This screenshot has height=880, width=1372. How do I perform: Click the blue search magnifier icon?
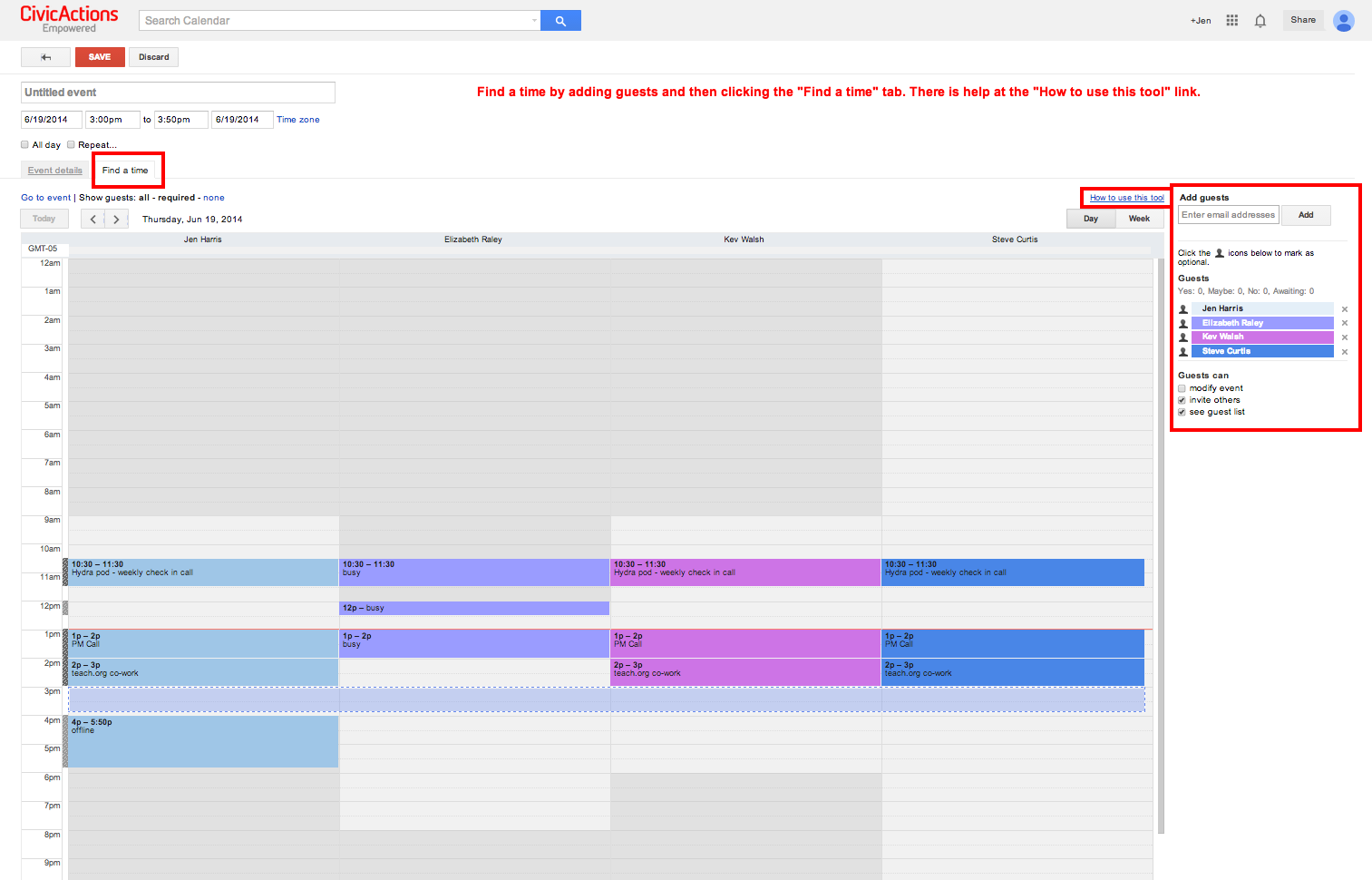pos(560,19)
